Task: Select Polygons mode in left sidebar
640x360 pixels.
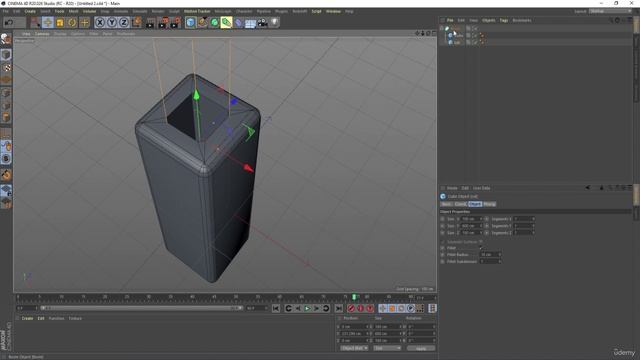Action: point(6,118)
